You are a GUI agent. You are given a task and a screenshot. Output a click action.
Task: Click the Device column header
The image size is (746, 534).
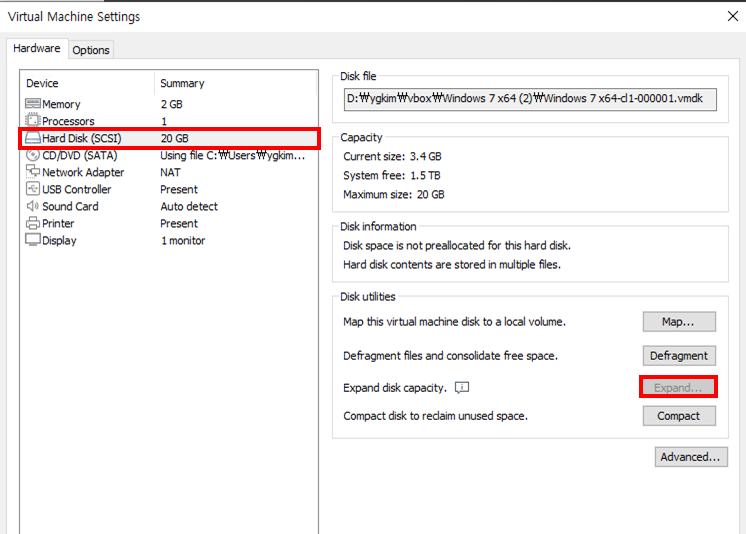click(x=42, y=83)
